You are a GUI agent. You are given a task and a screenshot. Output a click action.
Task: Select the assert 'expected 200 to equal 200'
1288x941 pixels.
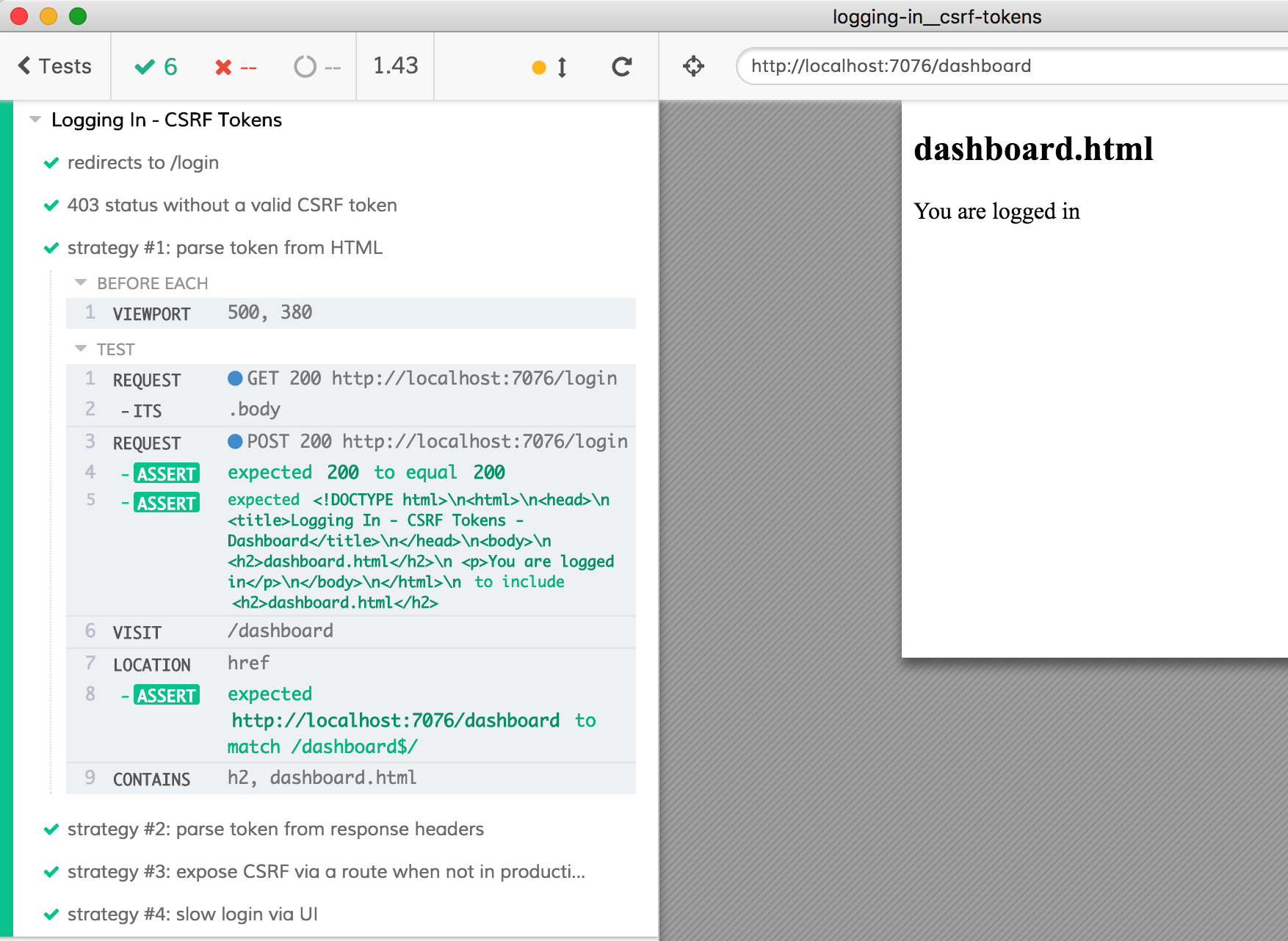(x=351, y=473)
